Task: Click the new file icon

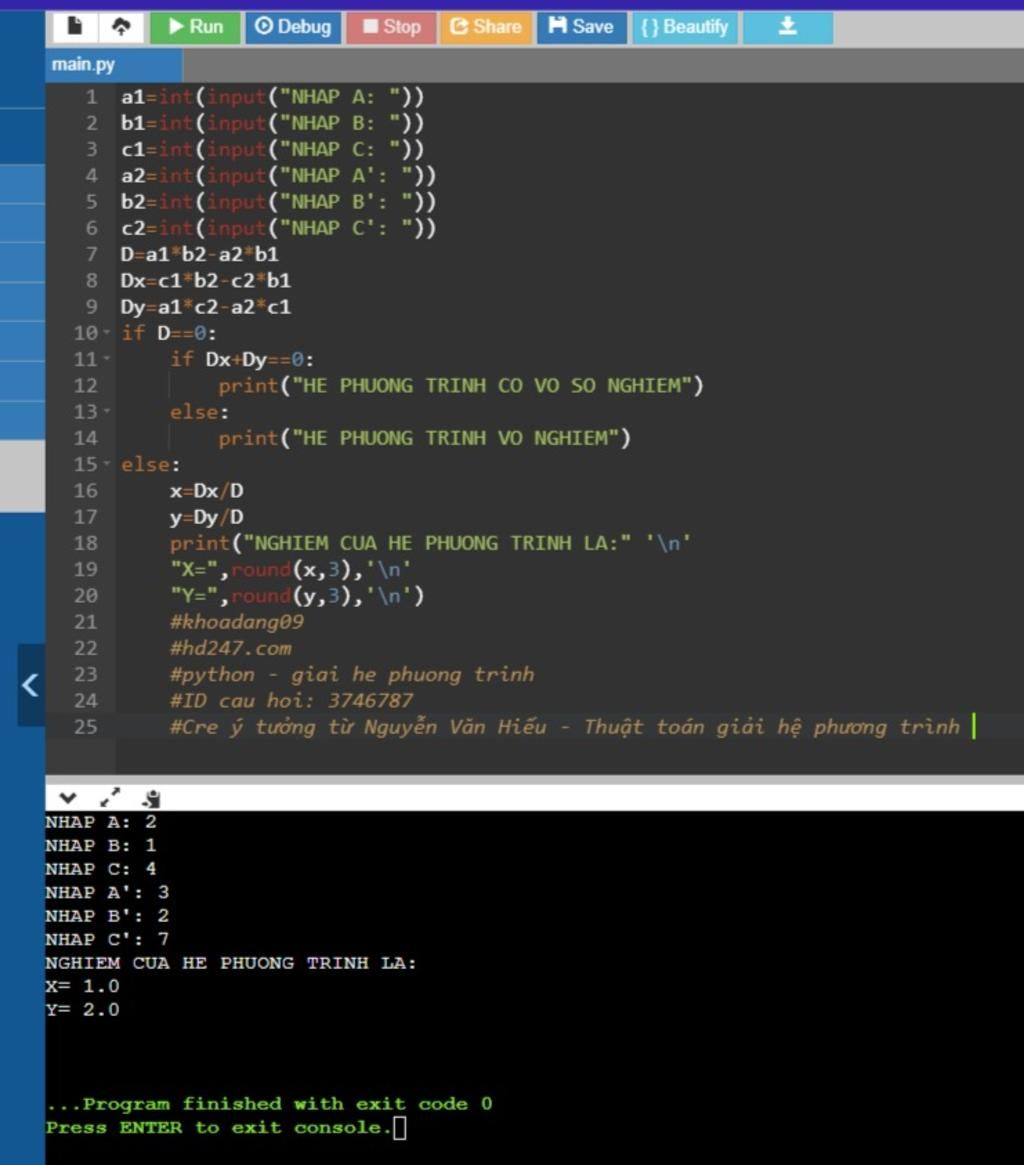Action: coord(75,27)
